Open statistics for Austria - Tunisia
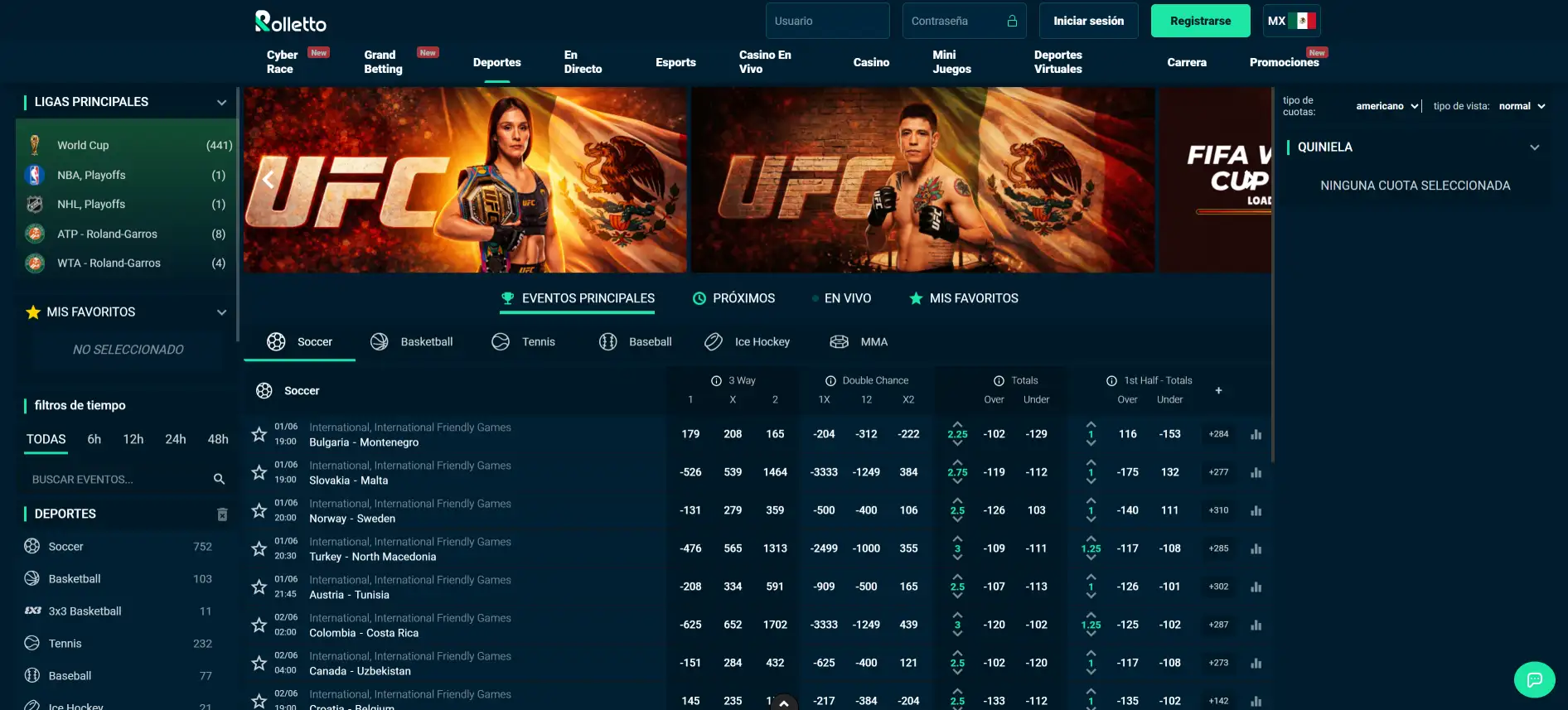This screenshot has height=710, width=1568. [x=1256, y=587]
